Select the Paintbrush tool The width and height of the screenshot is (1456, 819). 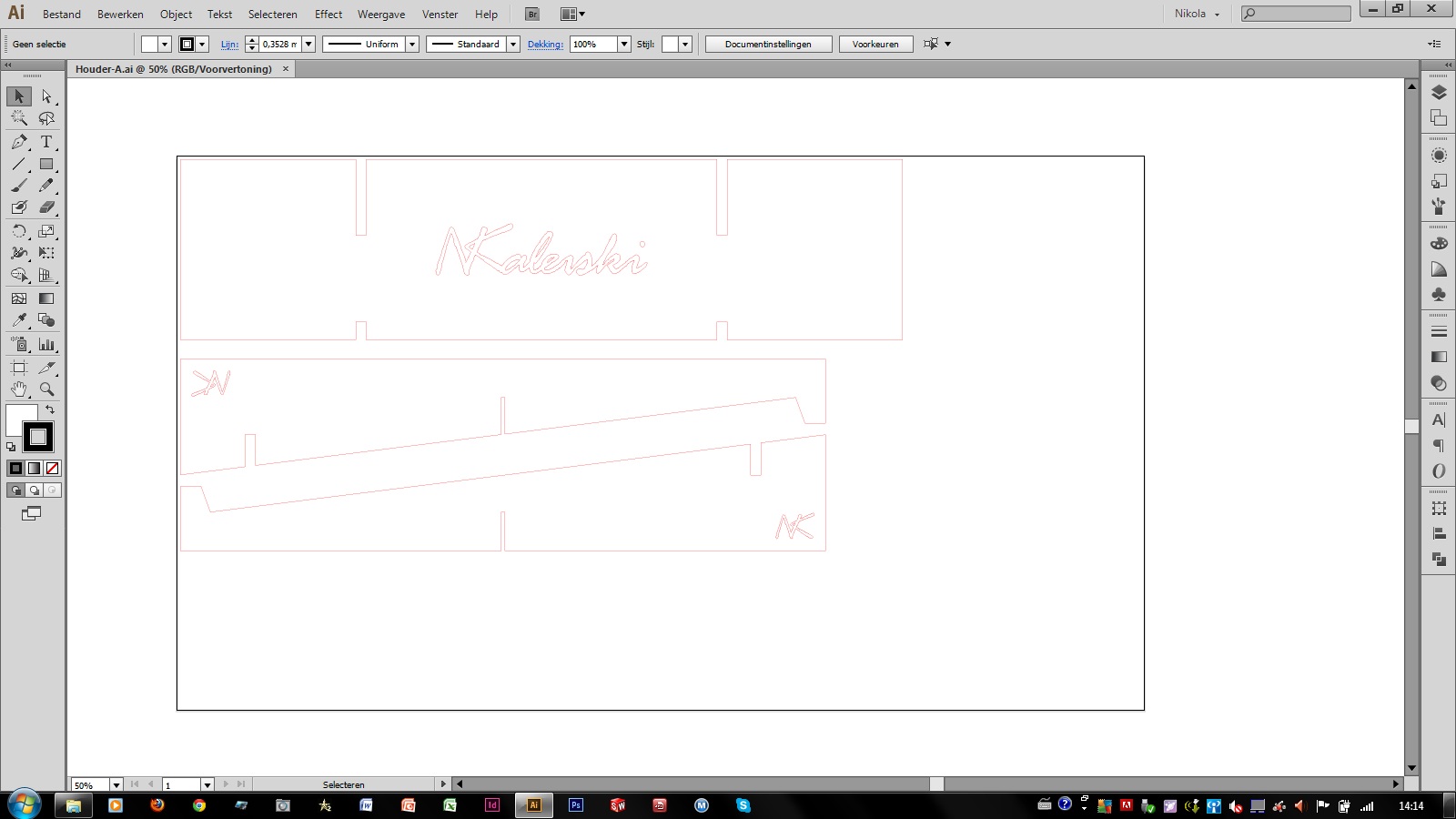click(19, 186)
